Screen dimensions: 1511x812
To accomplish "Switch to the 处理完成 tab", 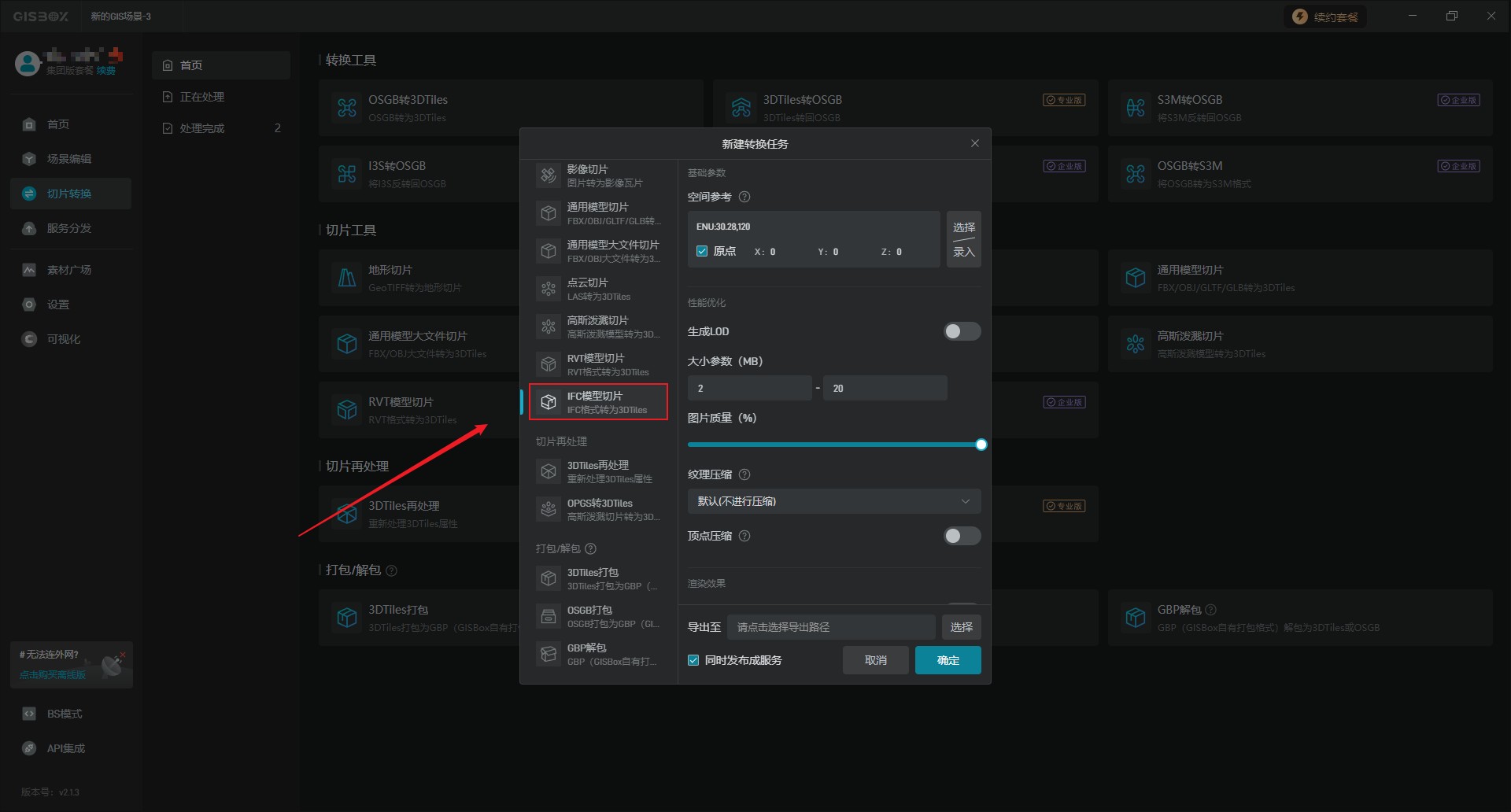I will pos(202,128).
